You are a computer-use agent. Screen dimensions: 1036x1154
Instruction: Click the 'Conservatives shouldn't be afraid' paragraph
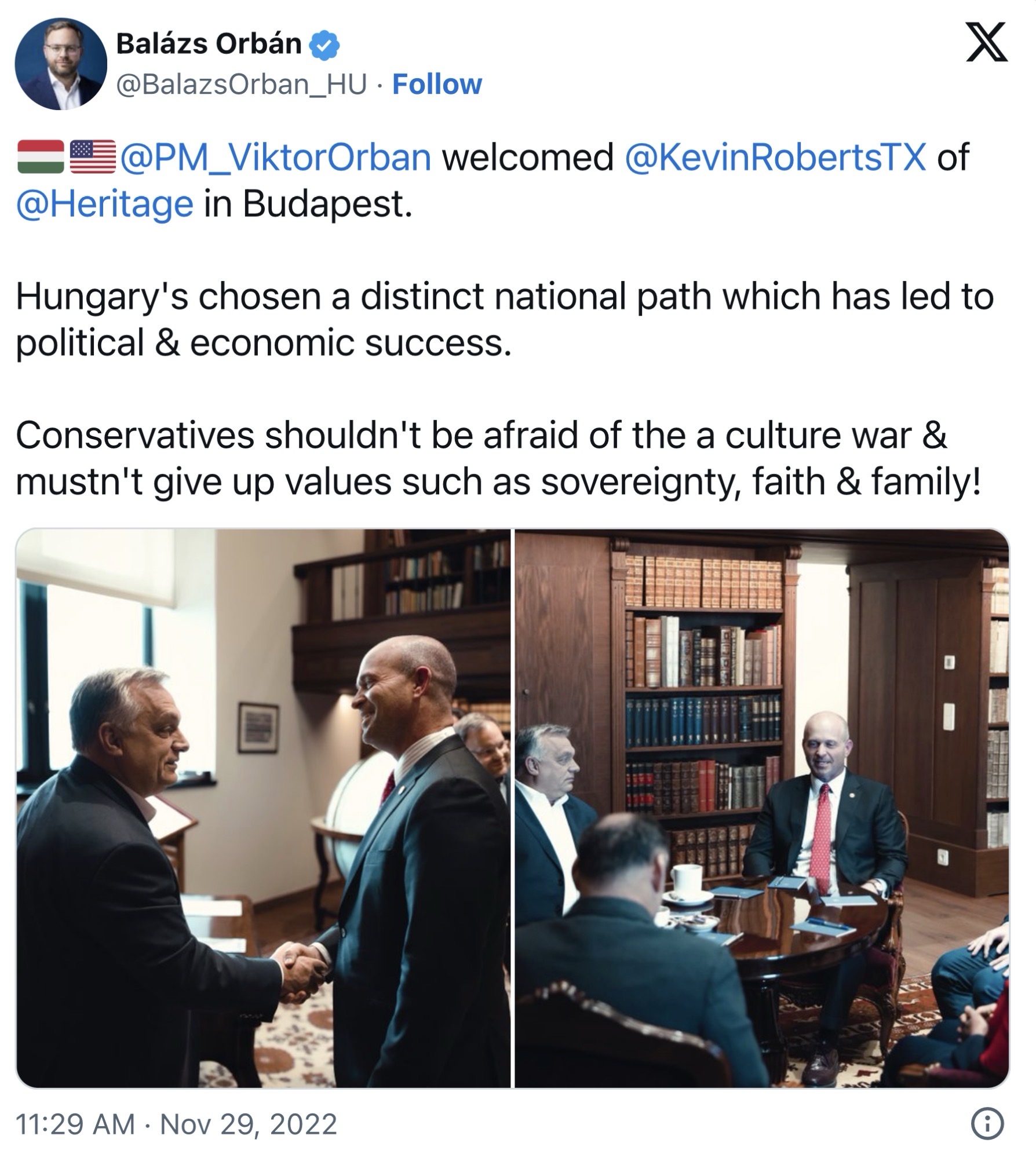(499, 459)
